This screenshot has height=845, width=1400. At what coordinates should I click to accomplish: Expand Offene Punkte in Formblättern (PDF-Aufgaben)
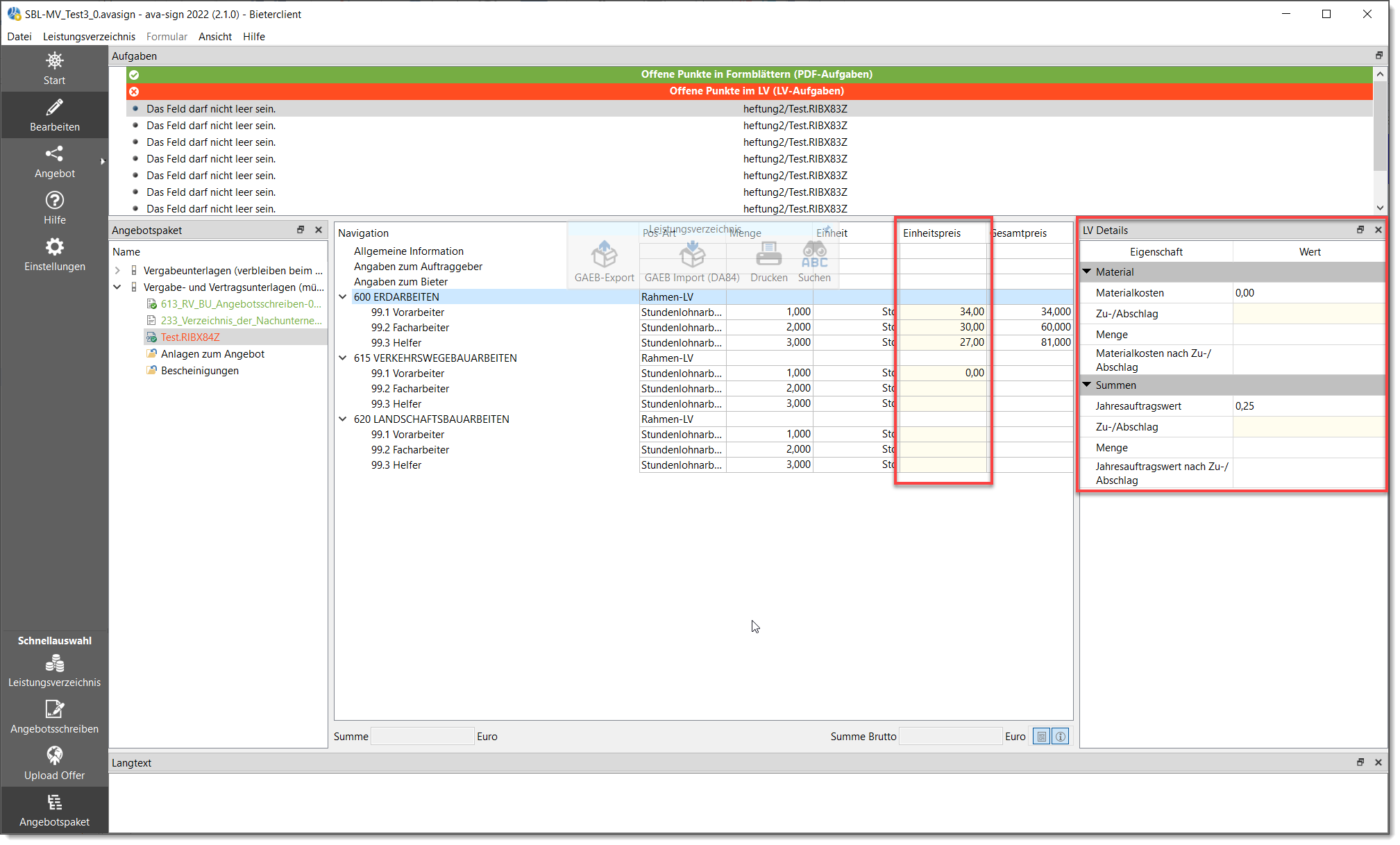749,74
